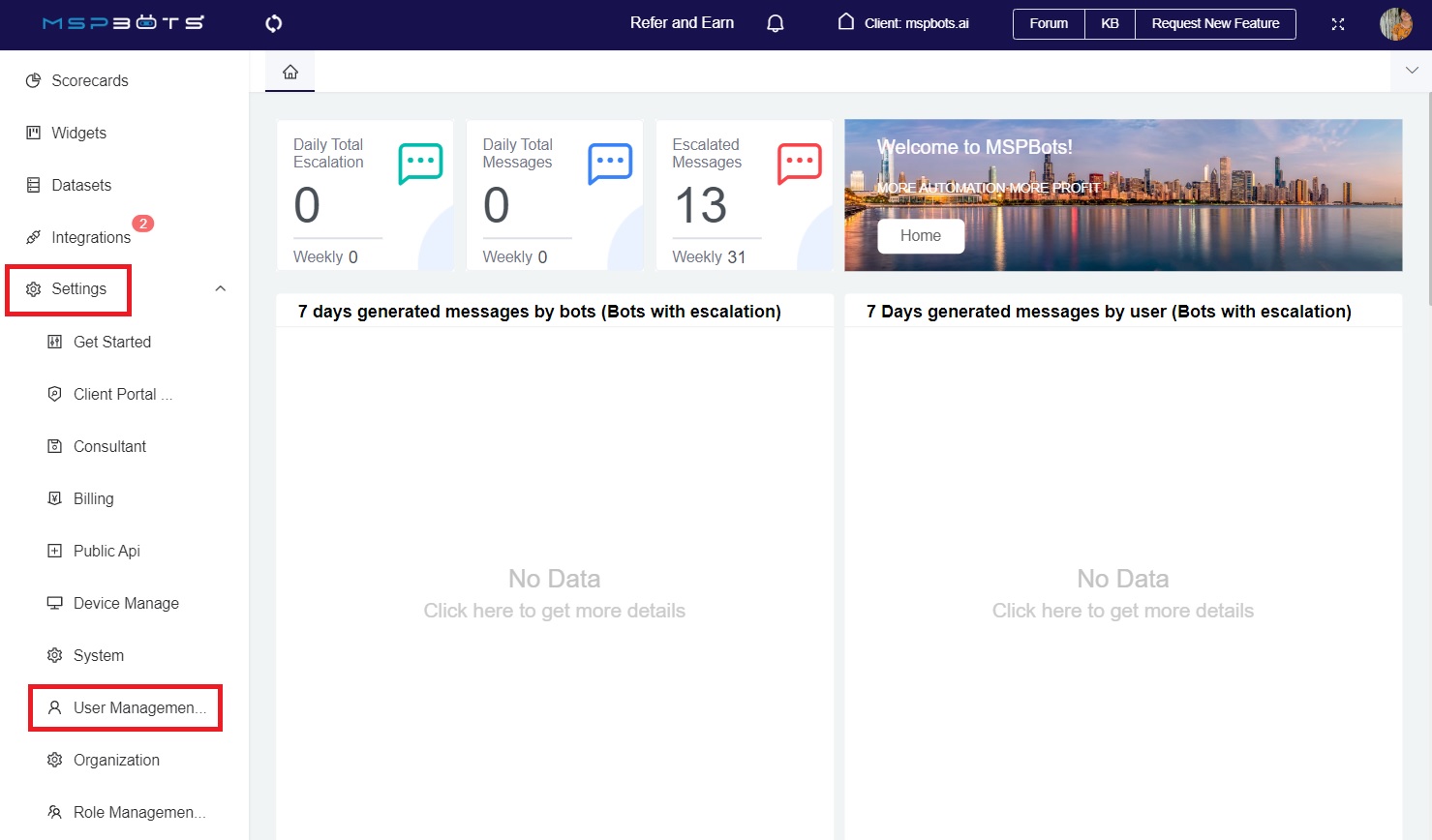Click the notification bell icon
Viewport: 1432px width, 840px height.
pos(775,23)
